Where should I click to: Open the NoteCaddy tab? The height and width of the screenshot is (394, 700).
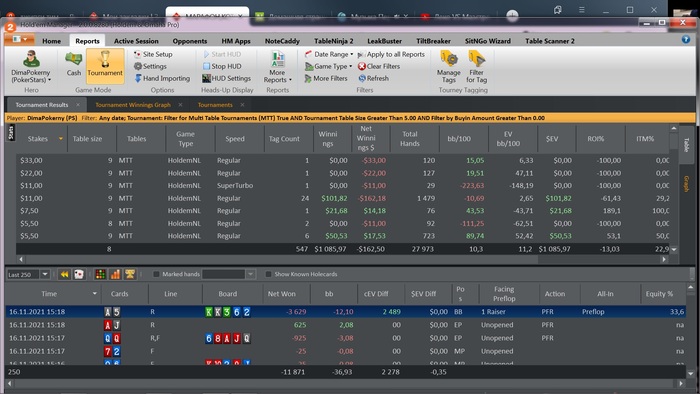click(x=282, y=41)
